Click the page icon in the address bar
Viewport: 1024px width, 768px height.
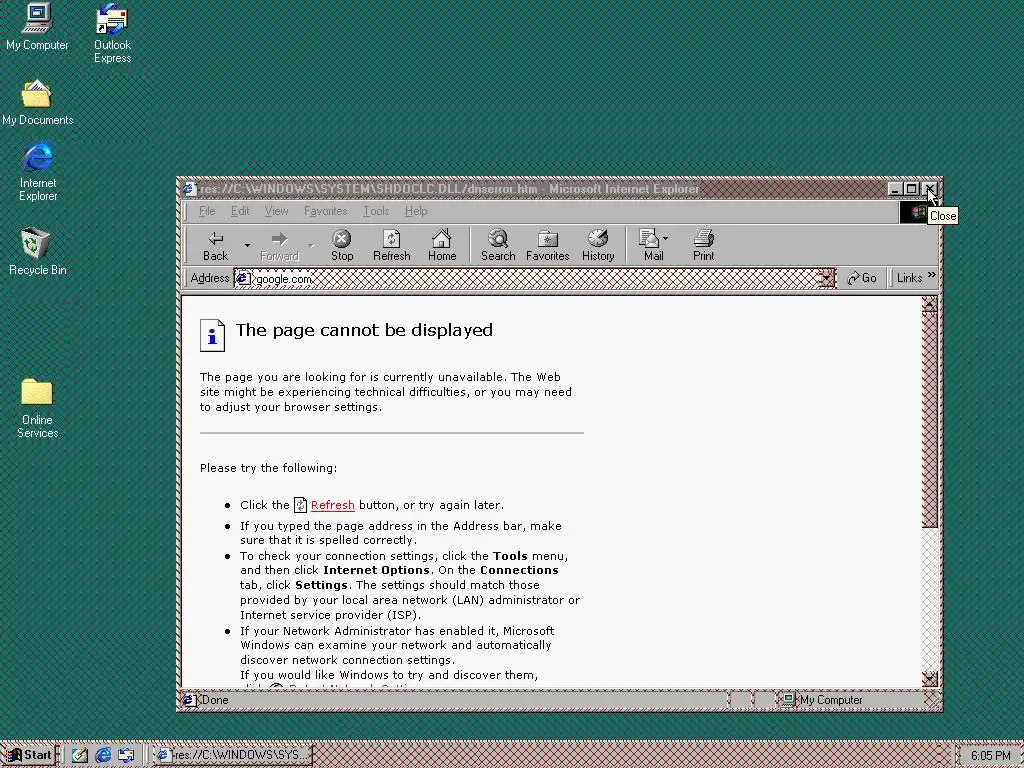tap(243, 279)
